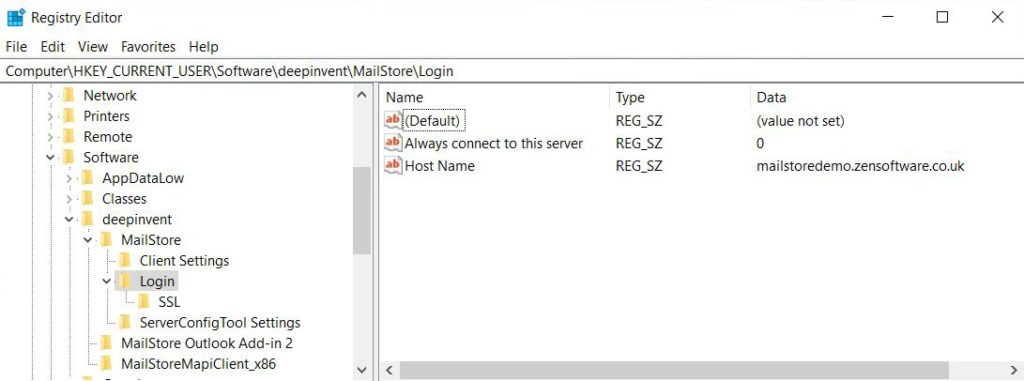Click the deepinvent folder icon
Screen dimensions: 1024x381
coord(88,220)
